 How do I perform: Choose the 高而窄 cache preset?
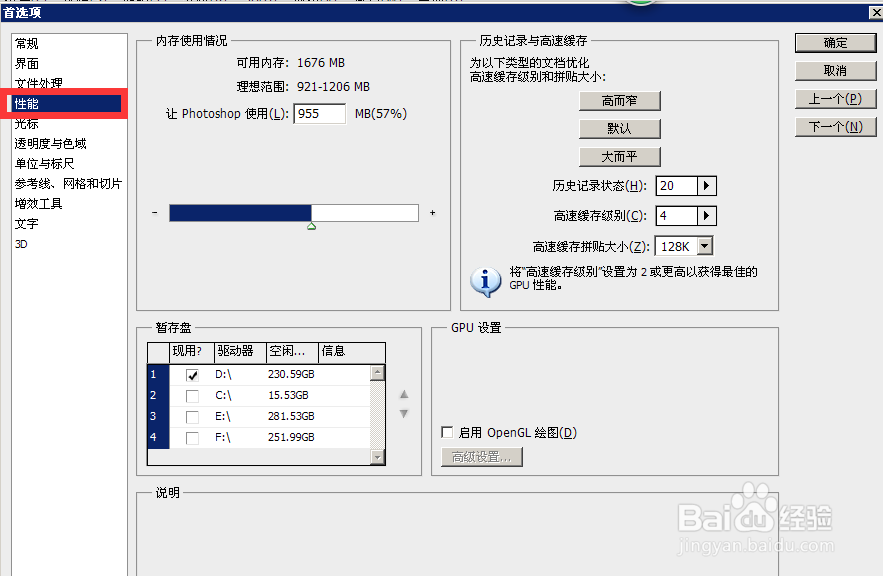point(619,101)
